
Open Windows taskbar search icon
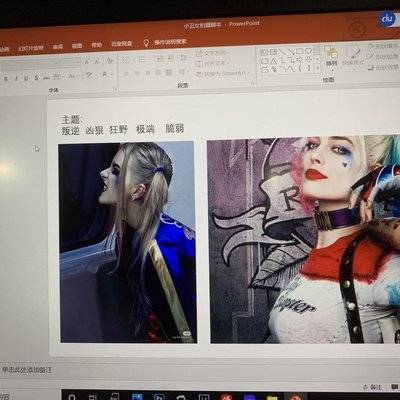pos(72,397)
